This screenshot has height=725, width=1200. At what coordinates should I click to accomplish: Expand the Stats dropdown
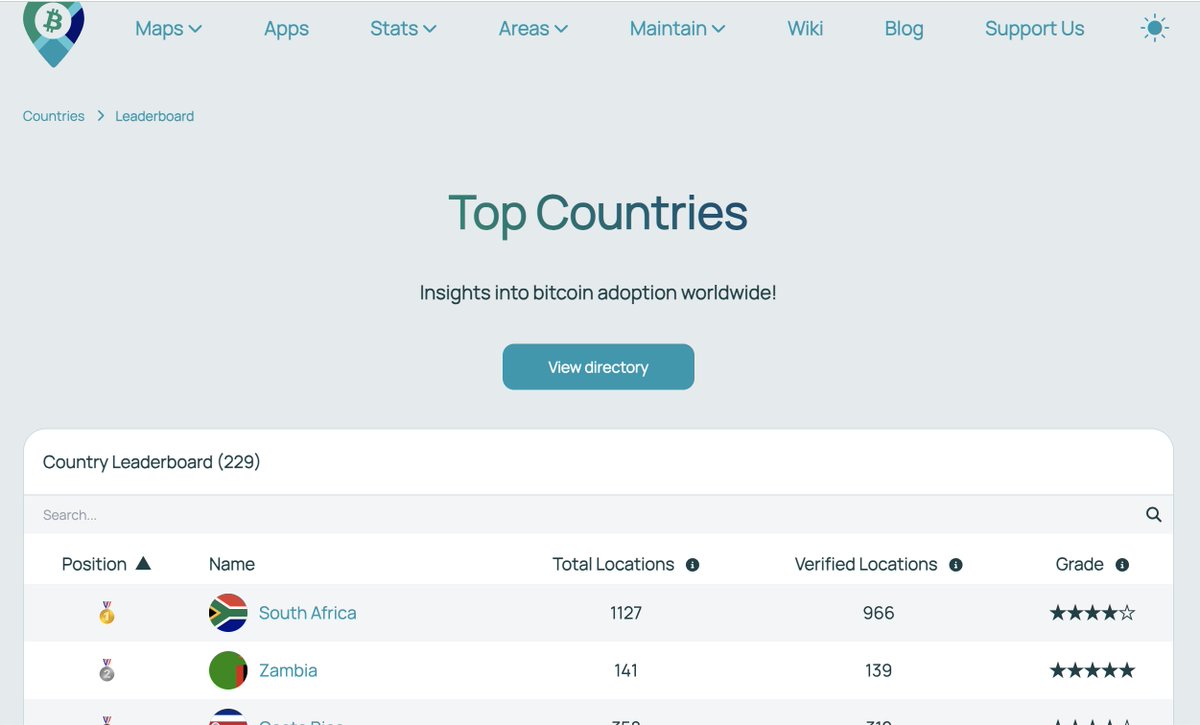click(403, 28)
